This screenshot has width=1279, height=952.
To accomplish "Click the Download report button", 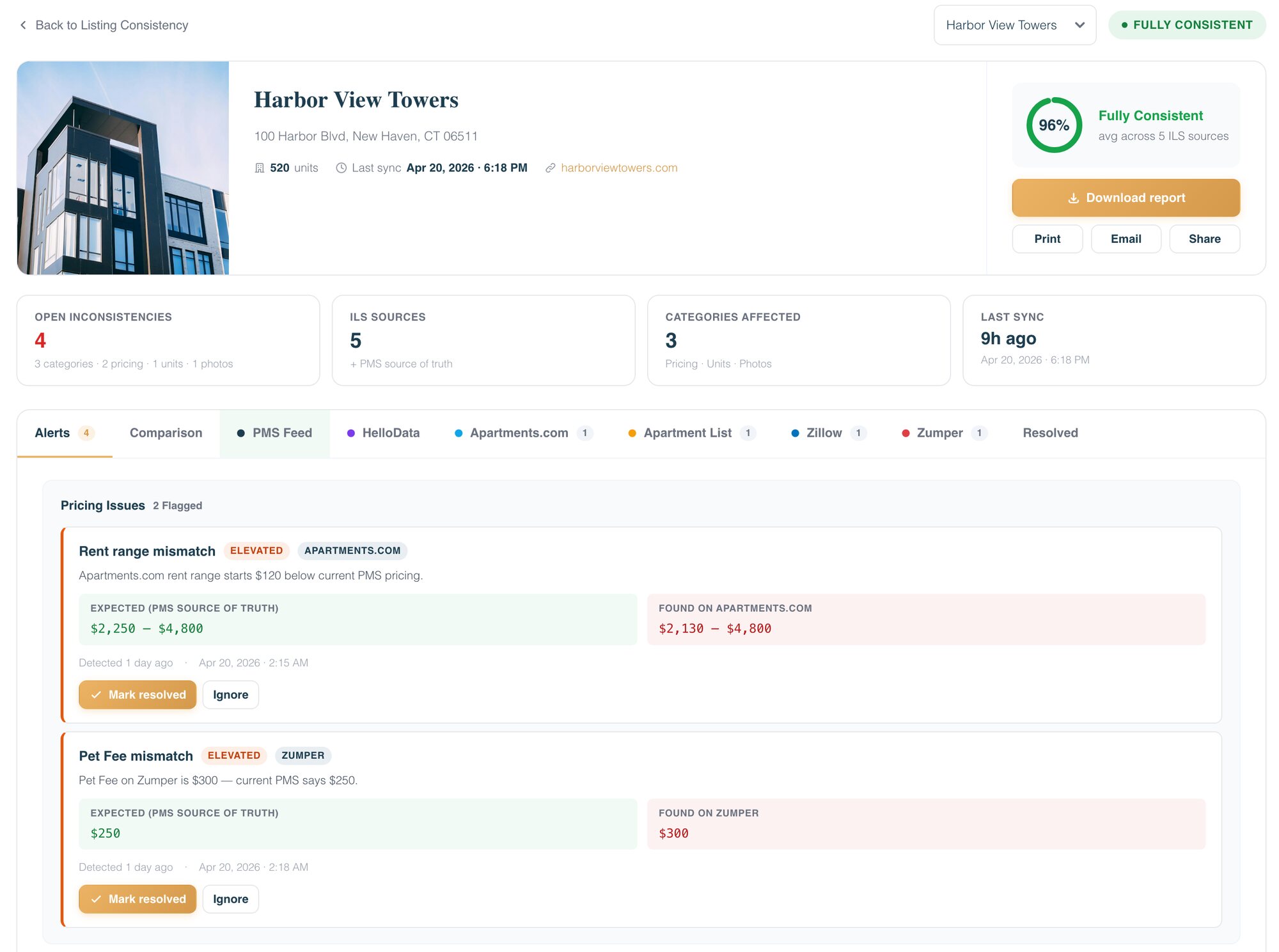I will [1126, 198].
